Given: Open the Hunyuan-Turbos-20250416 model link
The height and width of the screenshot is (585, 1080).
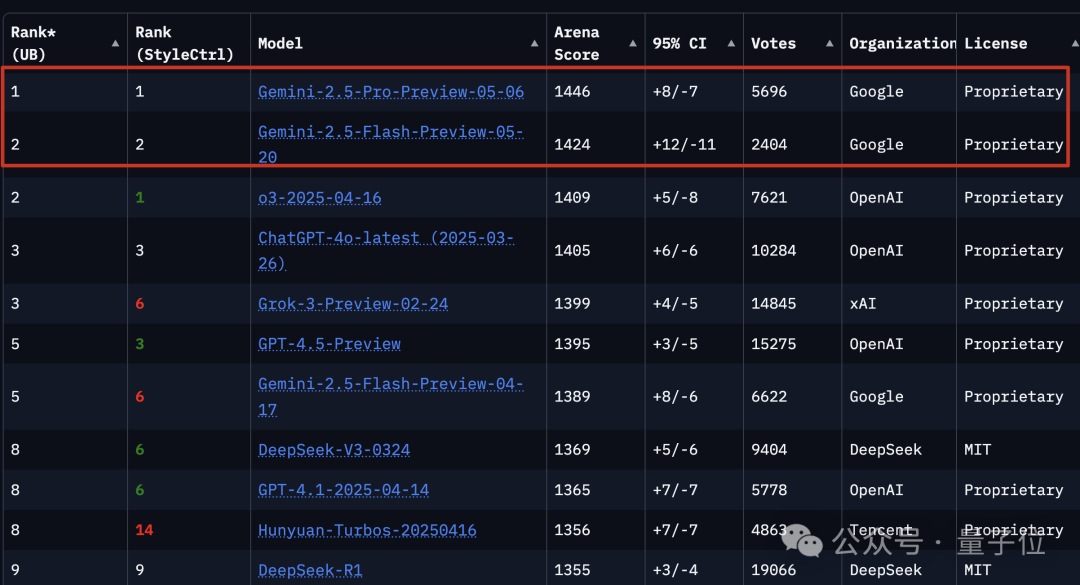Looking at the screenshot, I should tap(367, 531).
